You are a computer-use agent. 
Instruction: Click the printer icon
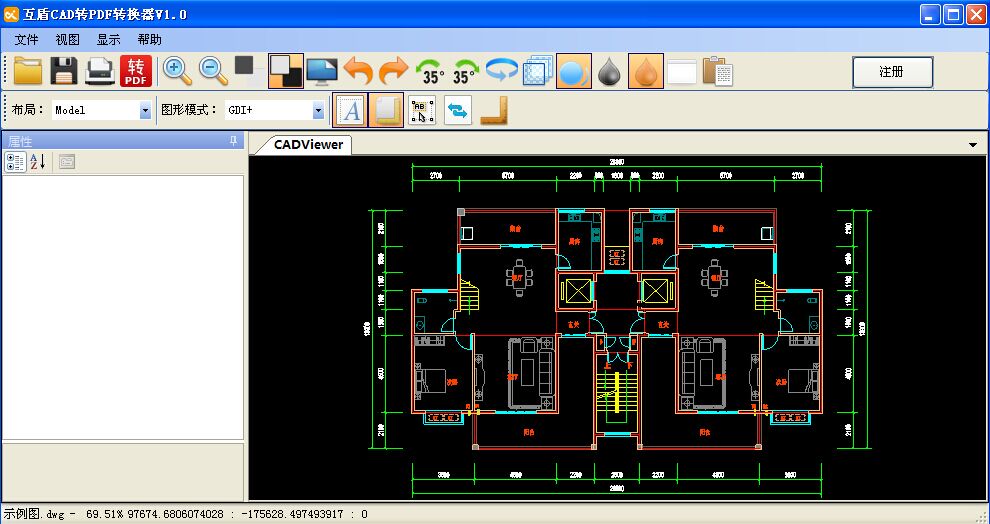pos(100,71)
